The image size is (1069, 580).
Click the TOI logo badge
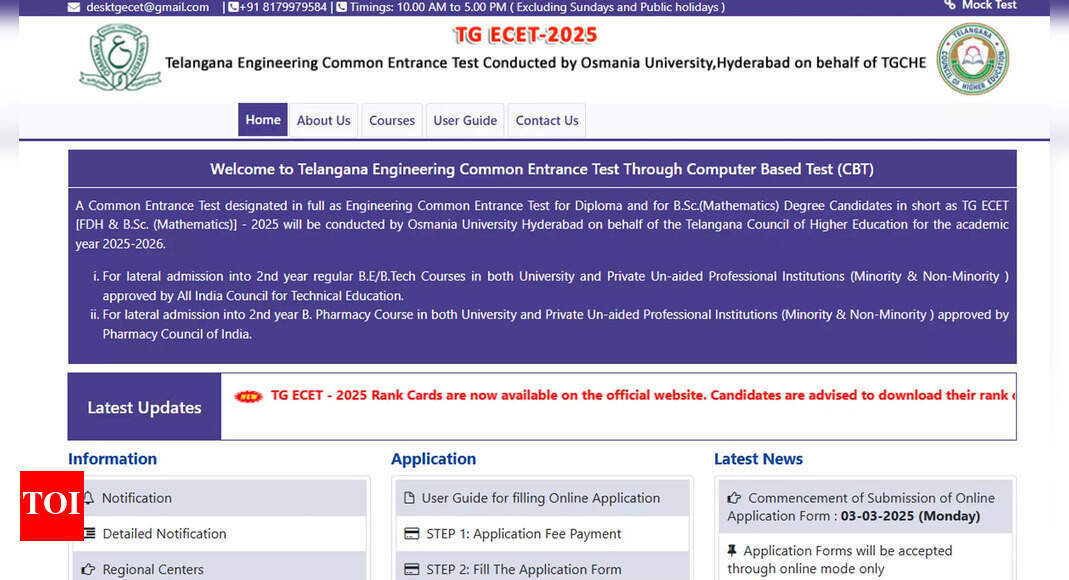click(x=52, y=506)
